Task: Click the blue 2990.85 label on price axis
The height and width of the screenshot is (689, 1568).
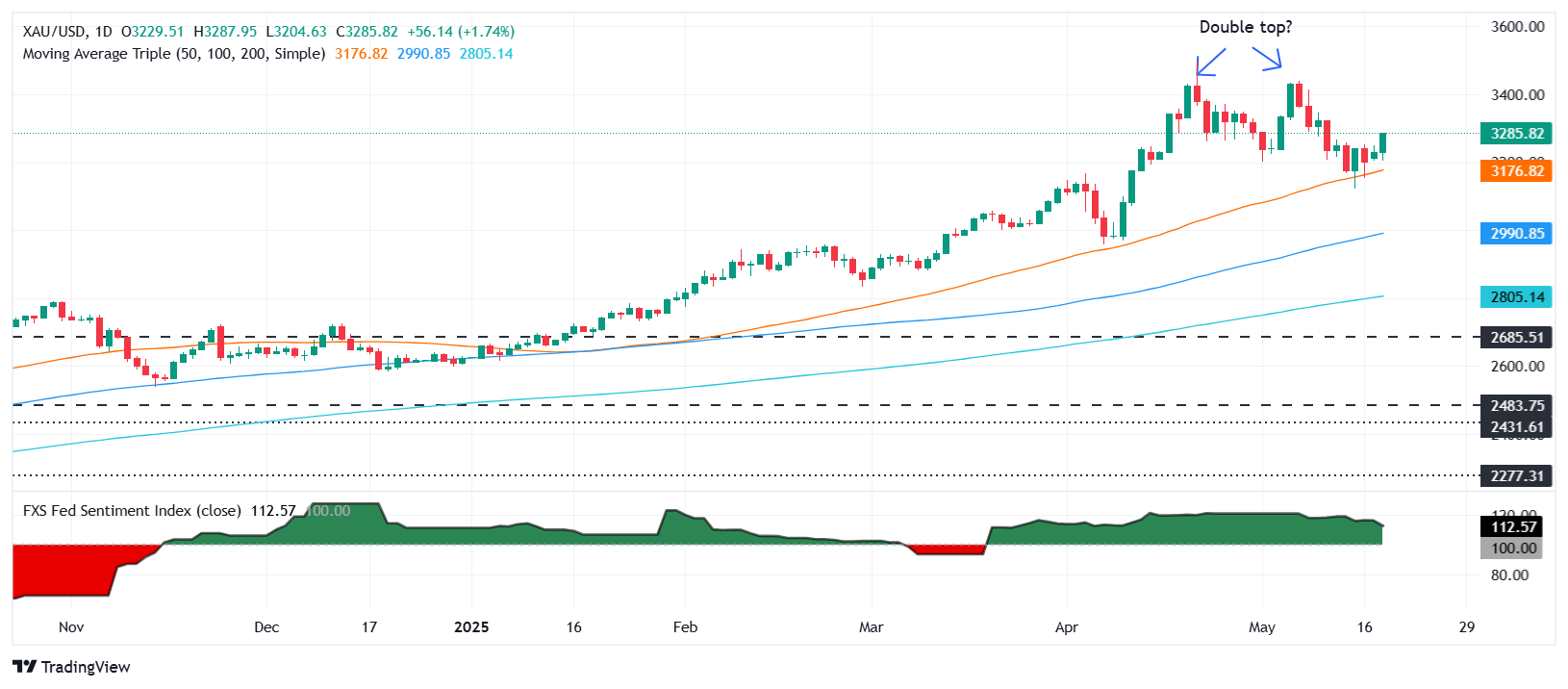Action: click(1516, 234)
